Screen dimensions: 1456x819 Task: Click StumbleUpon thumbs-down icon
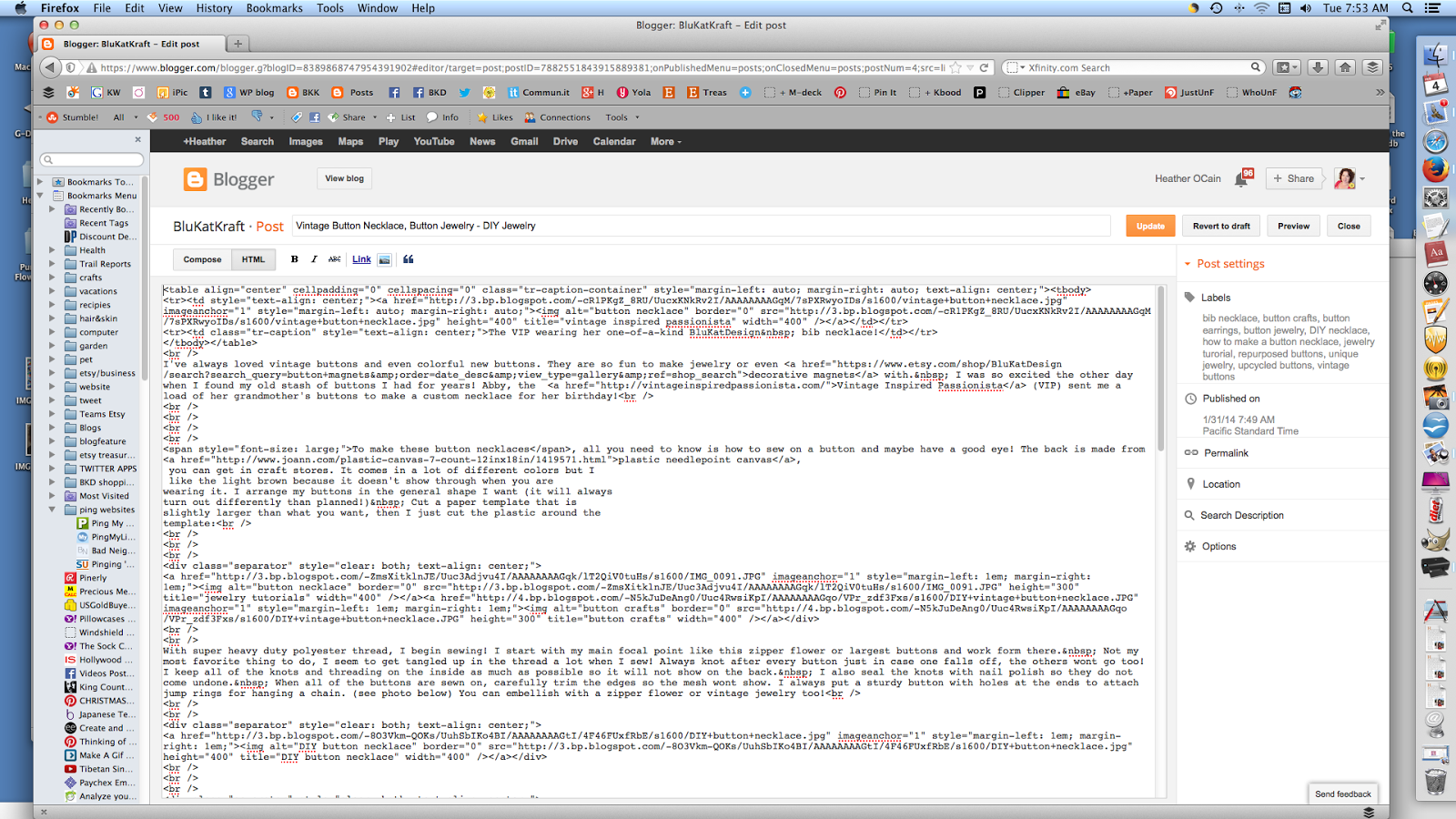[x=258, y=117]
